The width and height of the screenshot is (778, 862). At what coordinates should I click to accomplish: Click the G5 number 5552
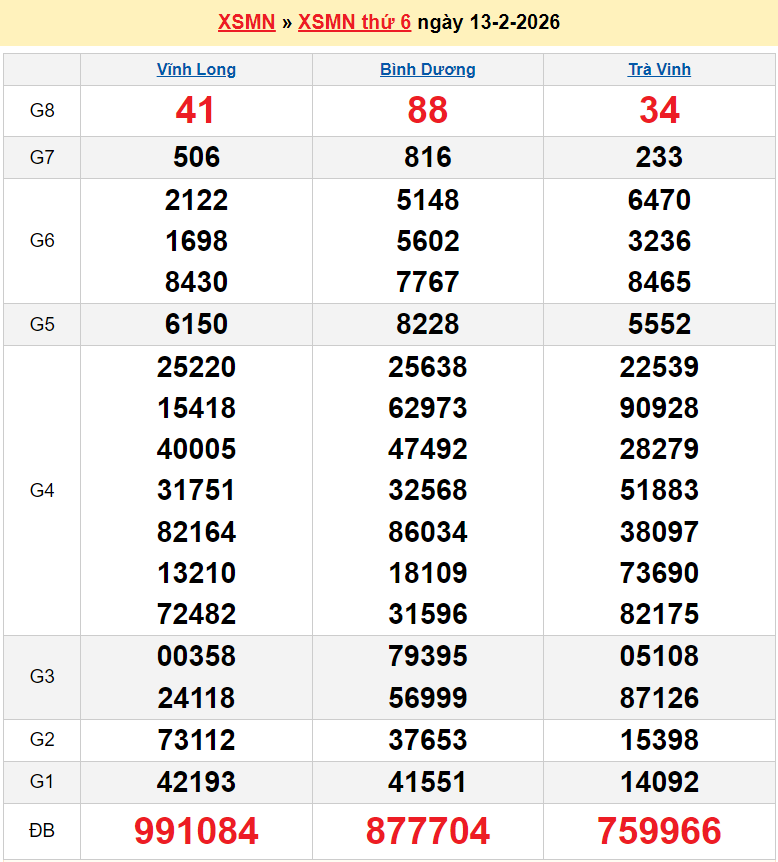click(x=659, y=324)
